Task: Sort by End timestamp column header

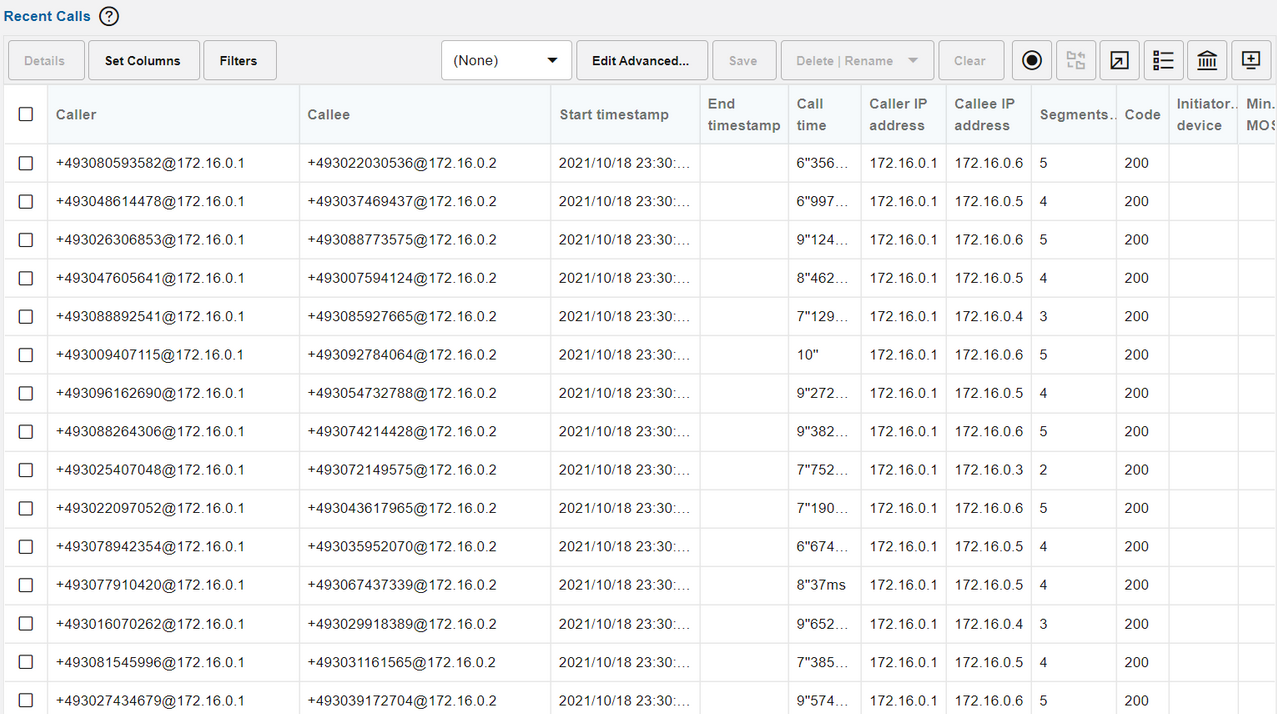Action: coord(744,114)
